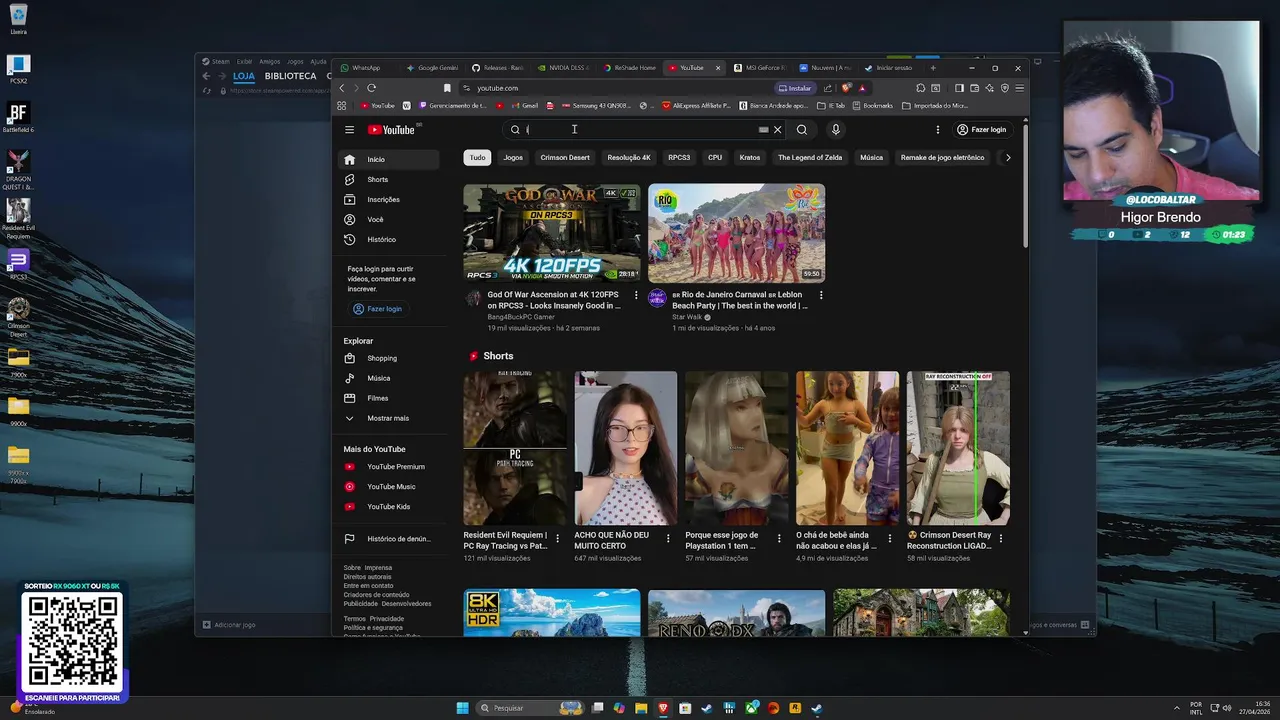Go to Início in sidebar
The image size is (1280, 720).
388,160
